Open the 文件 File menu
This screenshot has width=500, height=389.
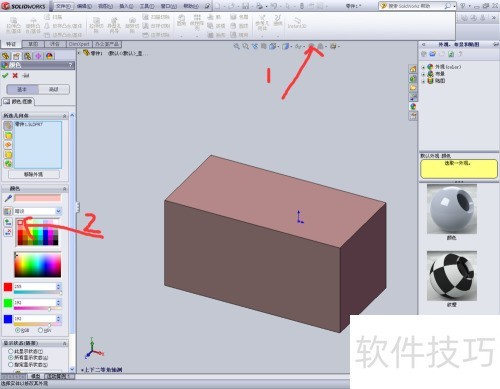tap(63, 6)
